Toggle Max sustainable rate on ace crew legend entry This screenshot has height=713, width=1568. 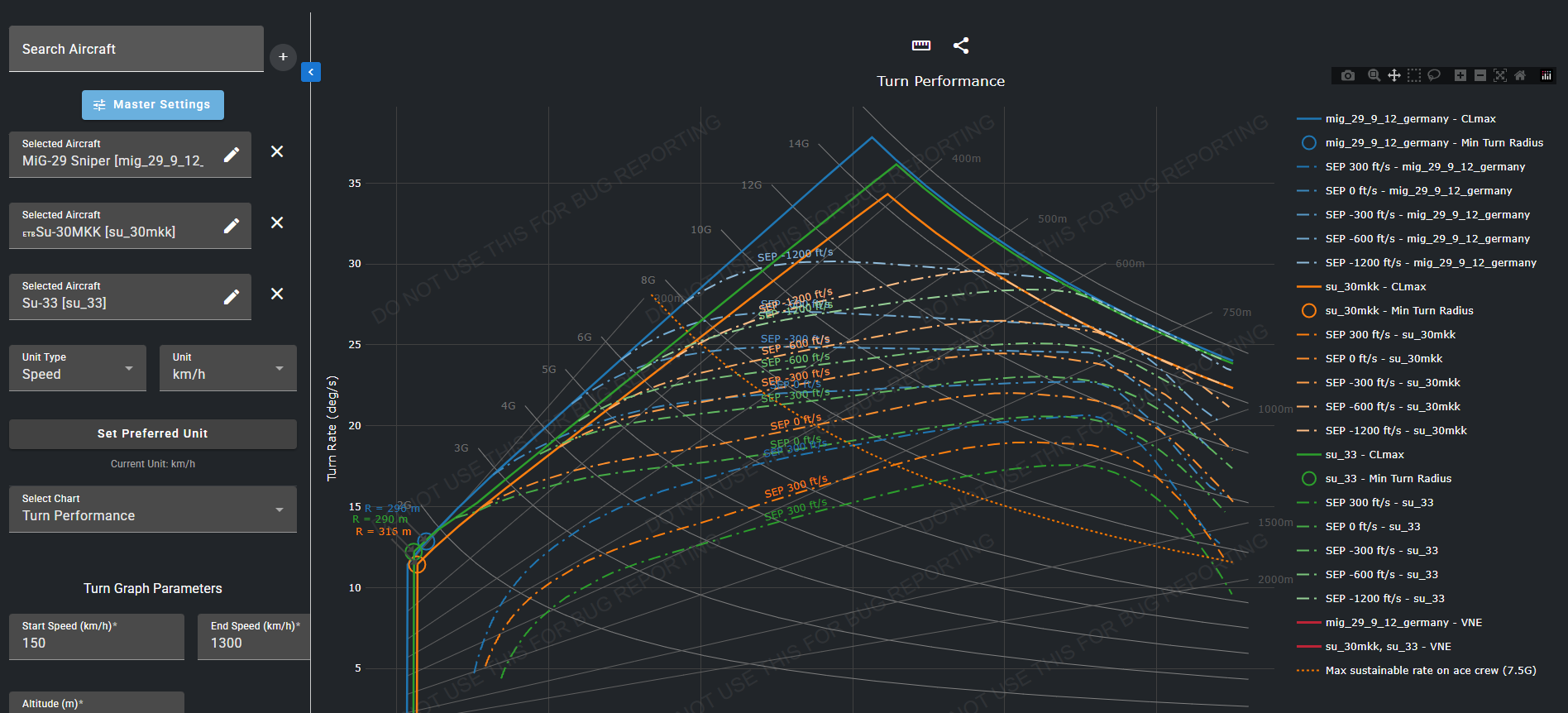pyautogui.click(x=1417, y=671)
